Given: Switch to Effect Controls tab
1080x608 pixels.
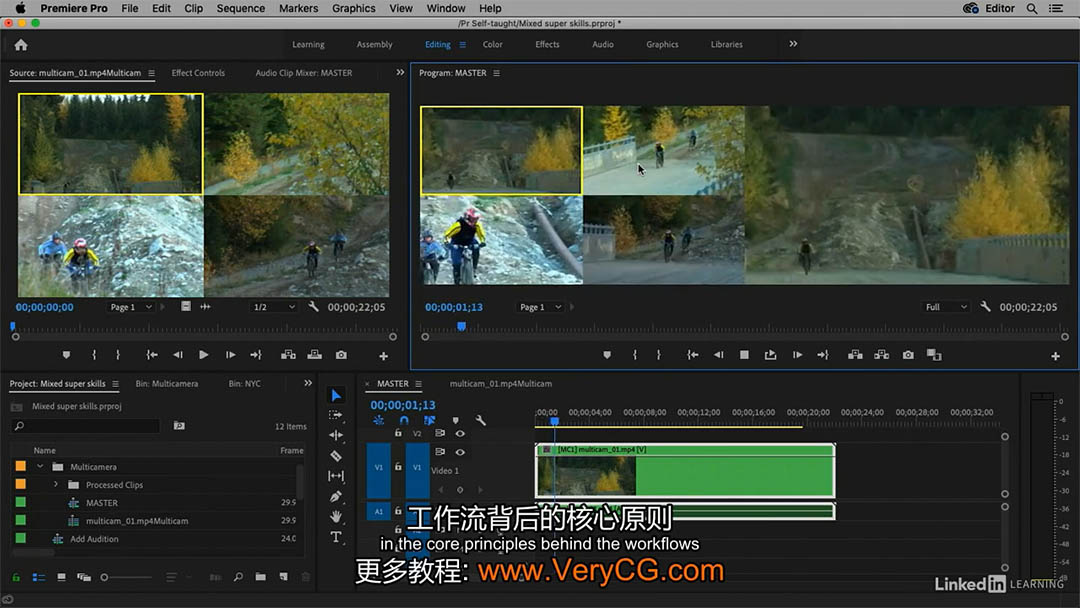Looking at the screenshot, I should 198,73.
